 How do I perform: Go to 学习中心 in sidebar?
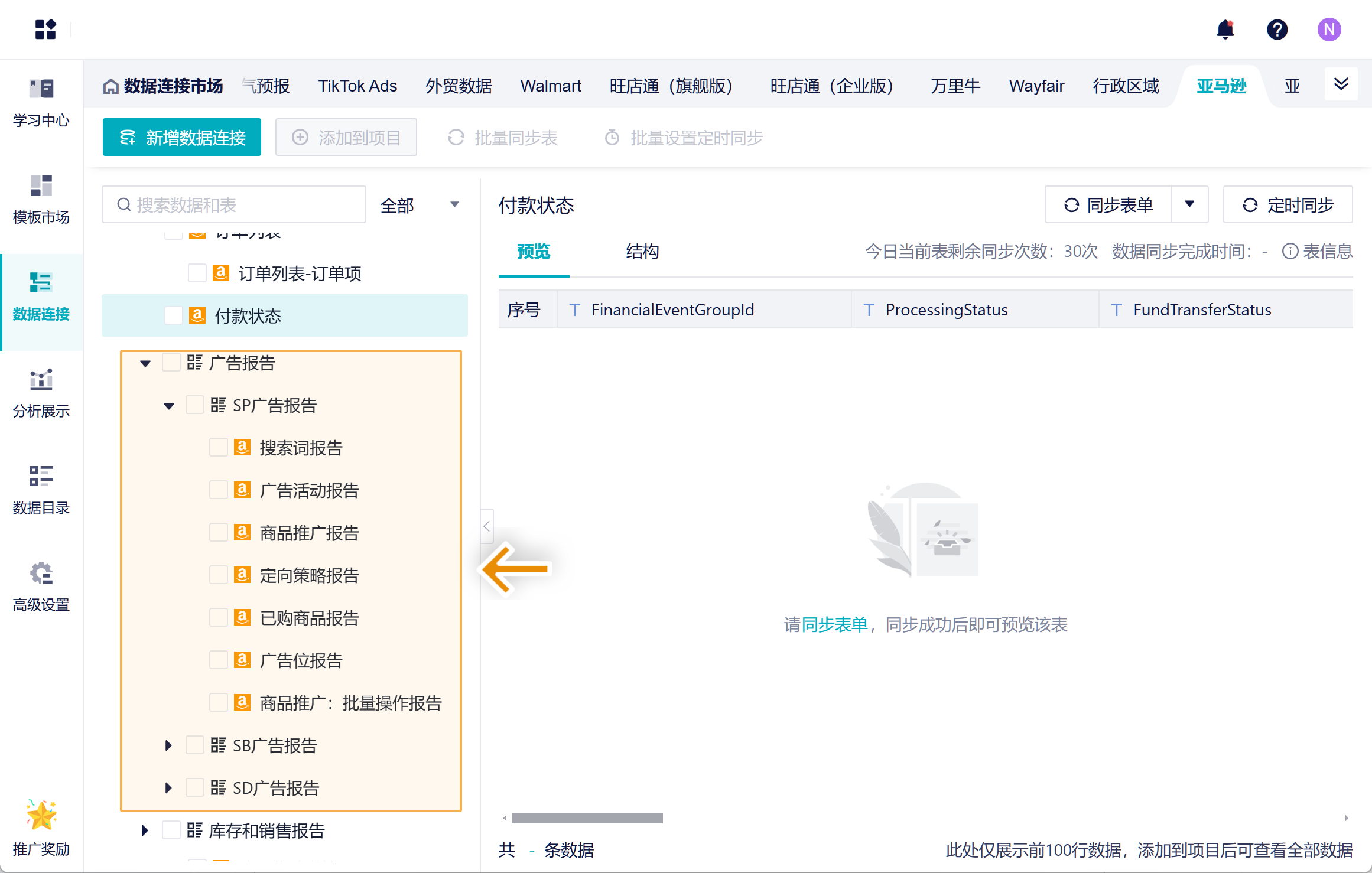(41, 103)
